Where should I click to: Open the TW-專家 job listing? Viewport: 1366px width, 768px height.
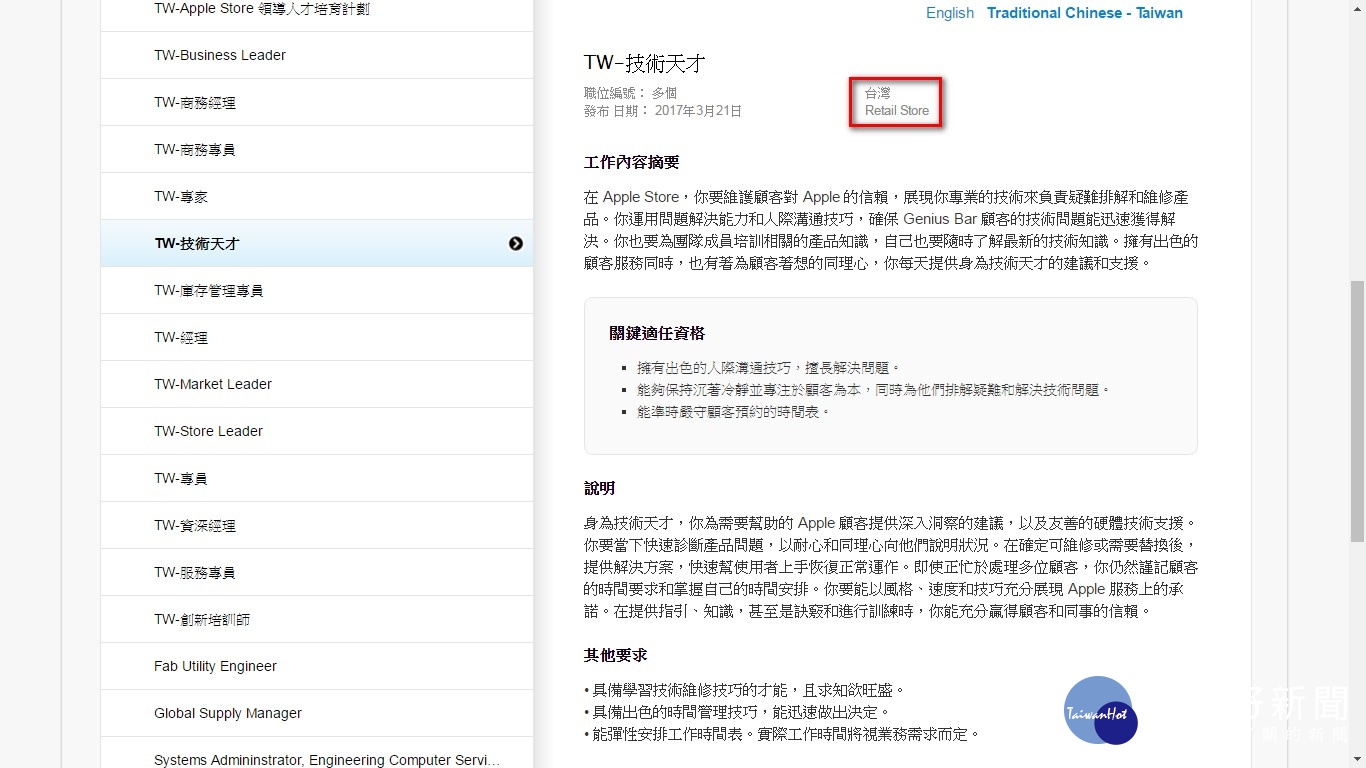[x=316, y=196]
